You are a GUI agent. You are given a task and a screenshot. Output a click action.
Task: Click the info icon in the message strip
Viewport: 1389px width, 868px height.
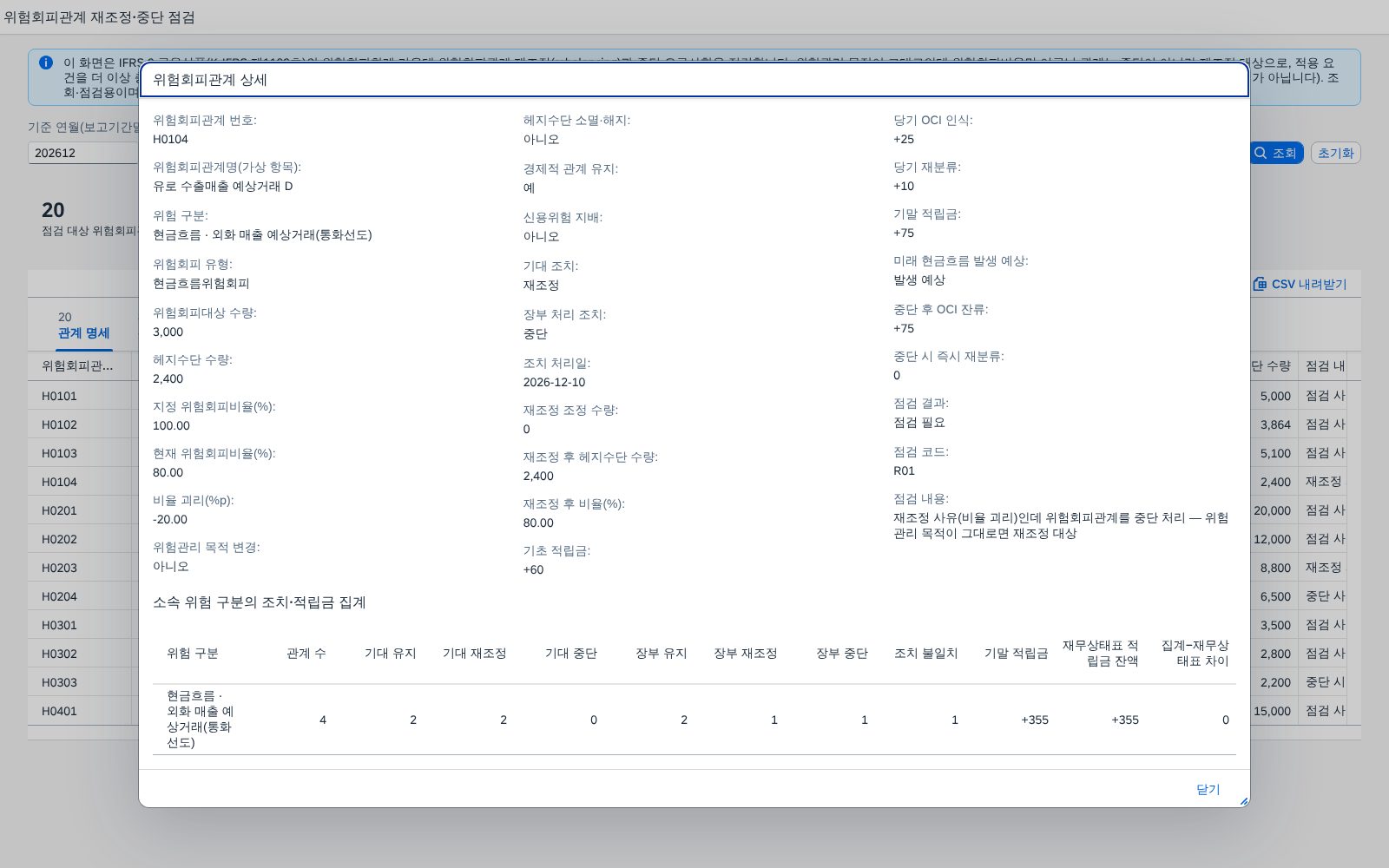coord(46,62)
